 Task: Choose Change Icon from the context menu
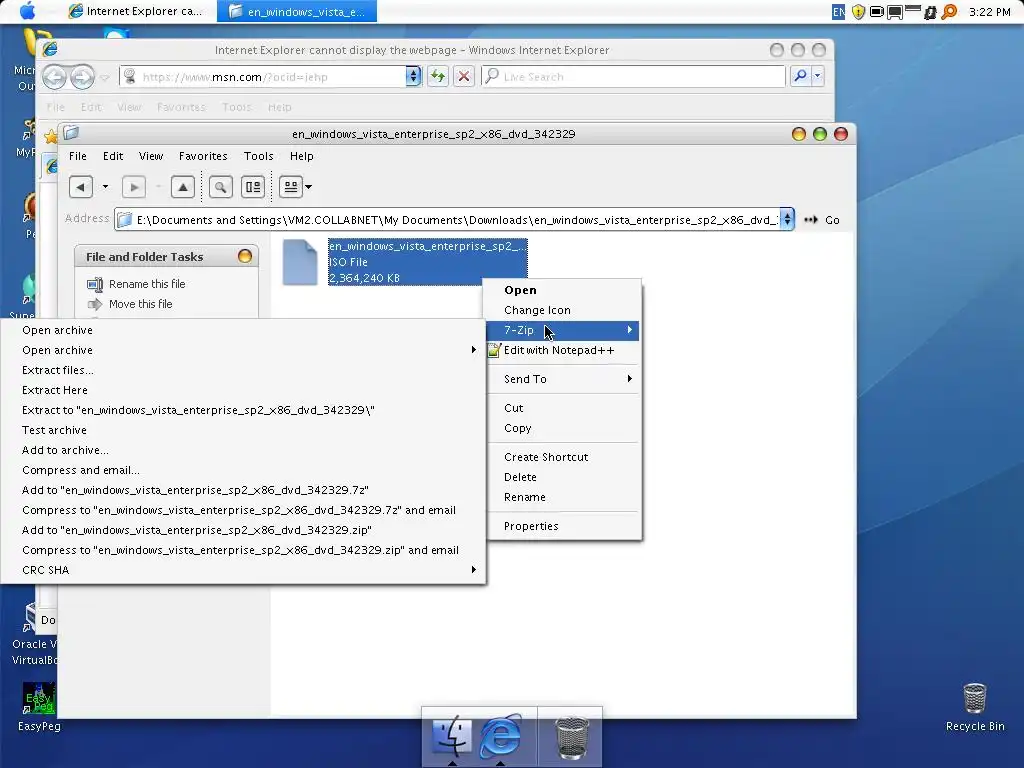pos(563,310)
